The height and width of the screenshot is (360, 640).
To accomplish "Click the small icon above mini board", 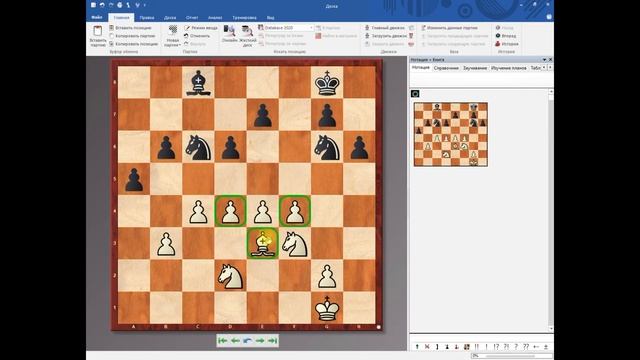I will click(415, 94).
